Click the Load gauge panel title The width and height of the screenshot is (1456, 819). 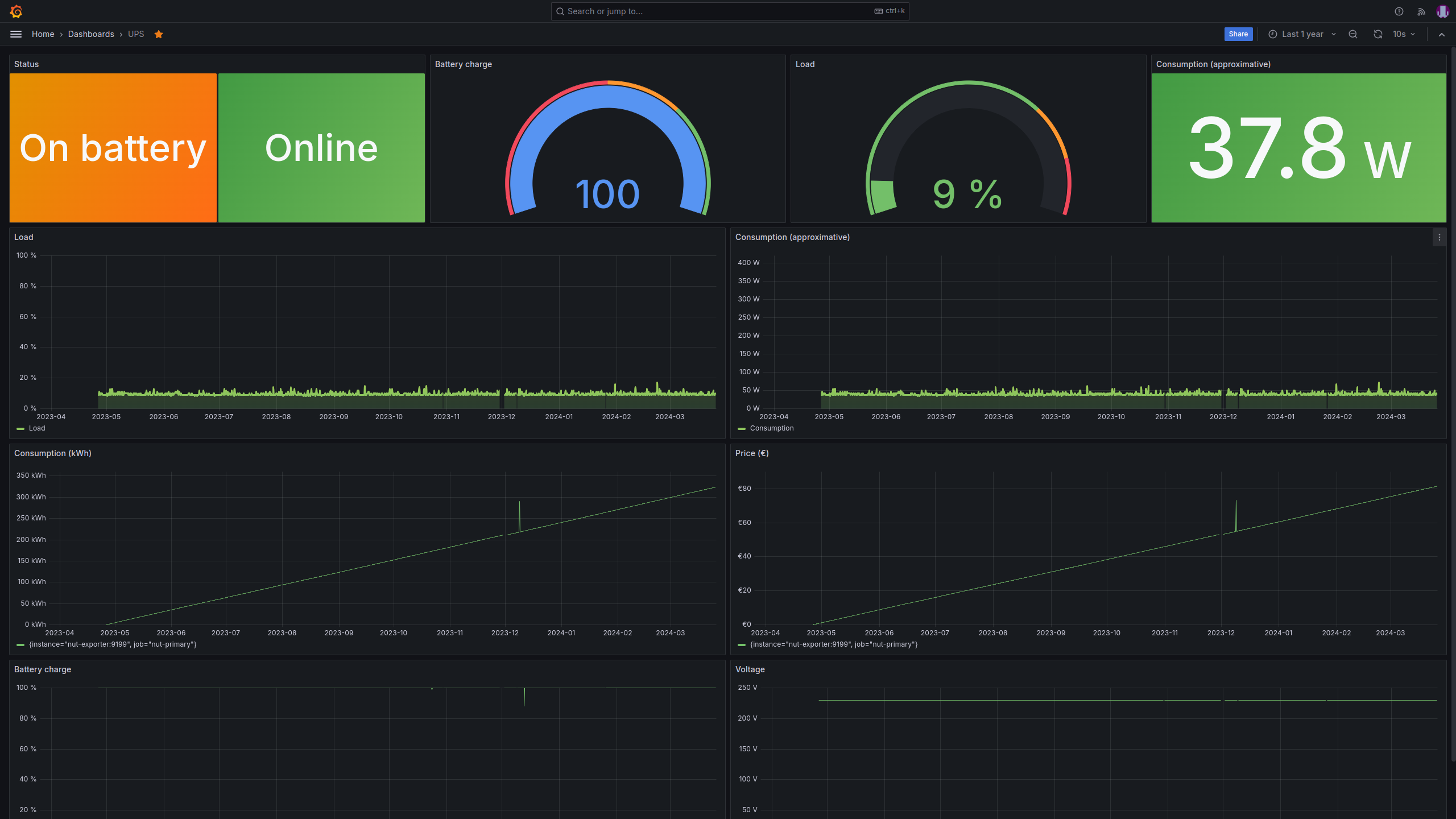pos(805,64)
